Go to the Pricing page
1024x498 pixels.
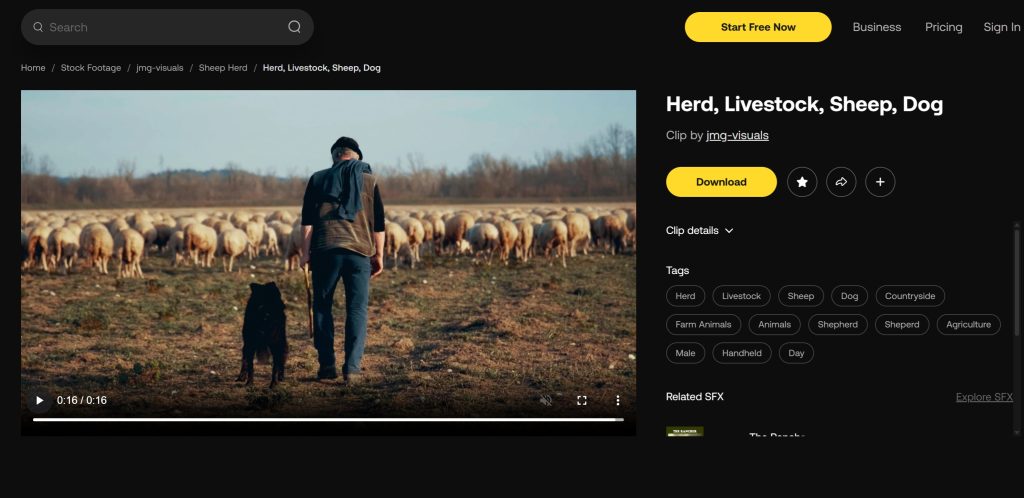pos(943,27)
